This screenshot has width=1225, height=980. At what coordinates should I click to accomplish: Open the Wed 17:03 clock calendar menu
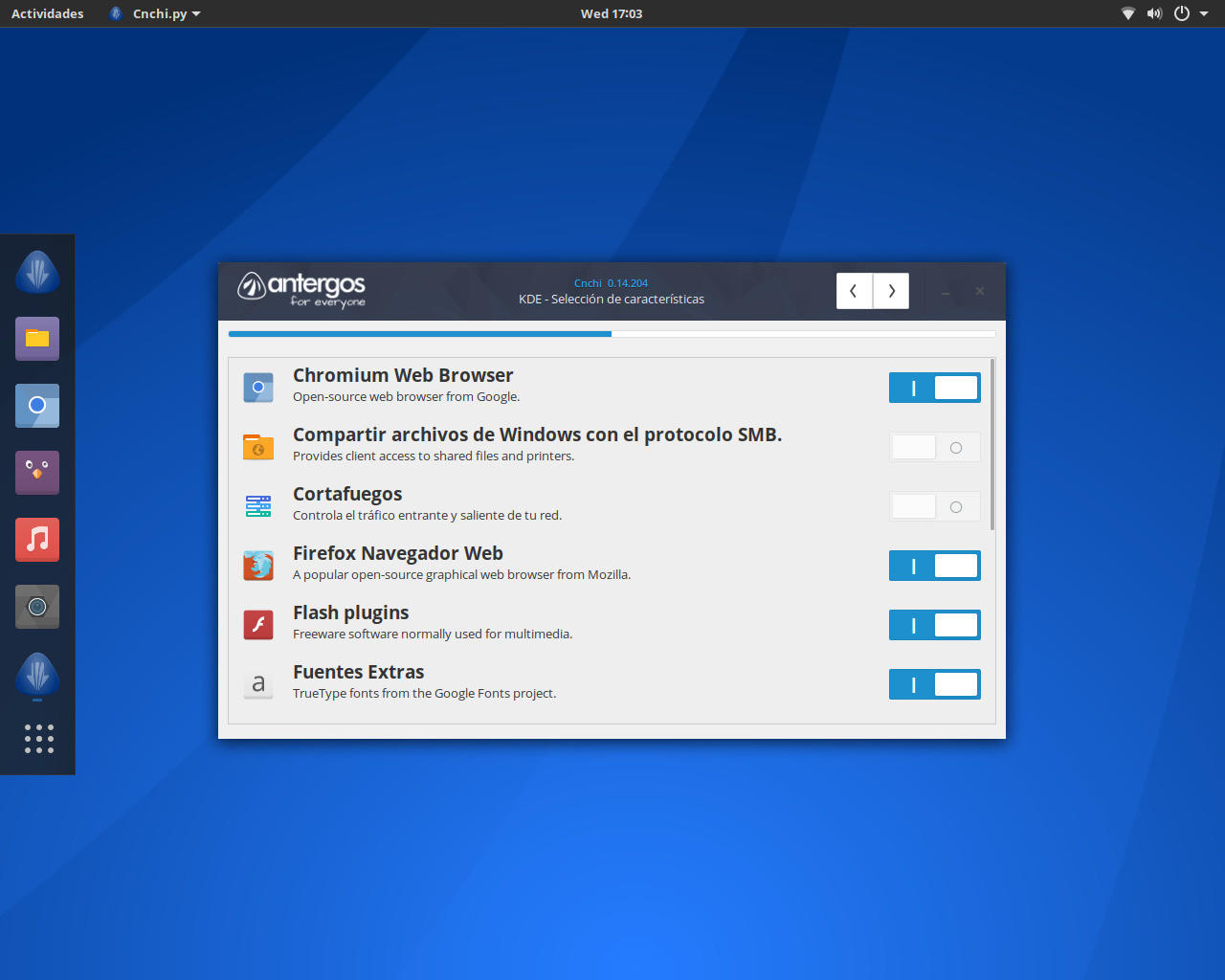coord(612,13)
